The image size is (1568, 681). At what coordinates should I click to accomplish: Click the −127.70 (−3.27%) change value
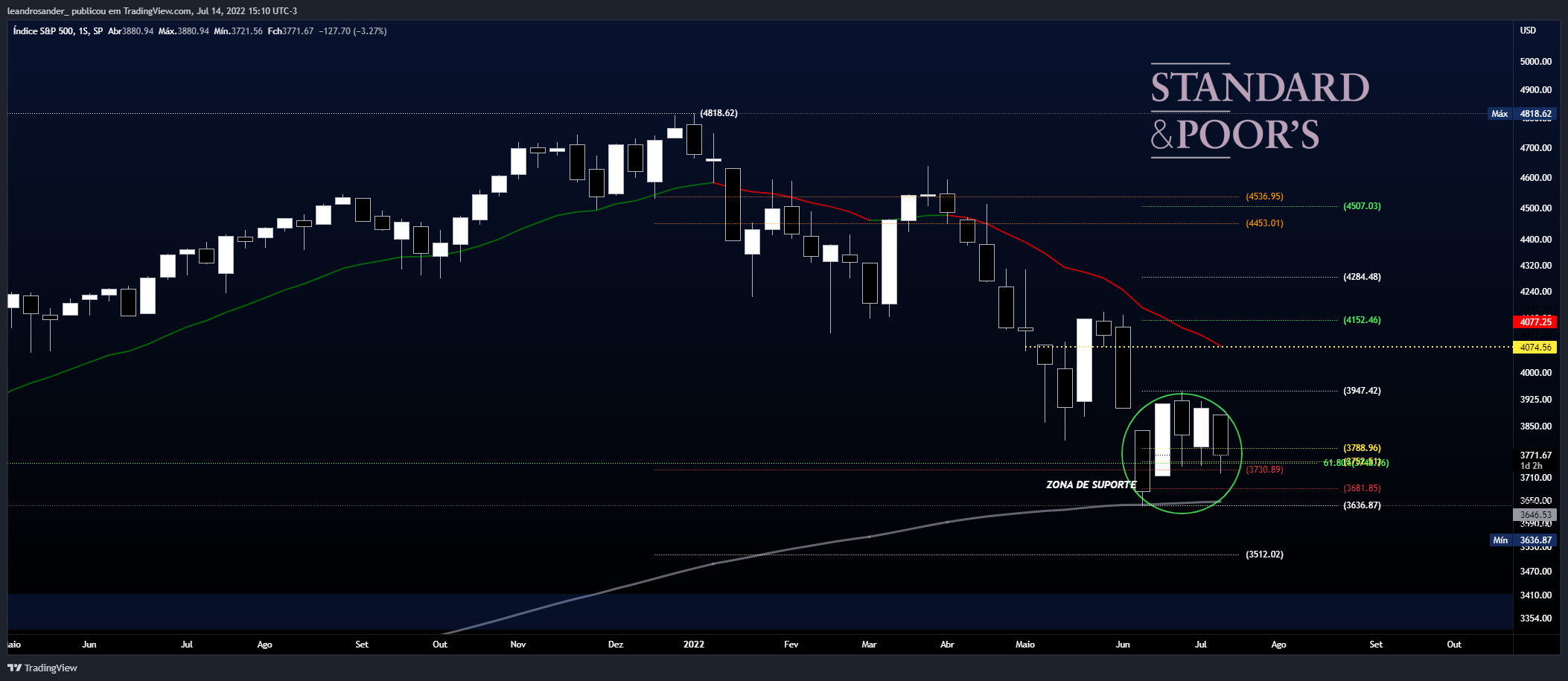point(353,31)
